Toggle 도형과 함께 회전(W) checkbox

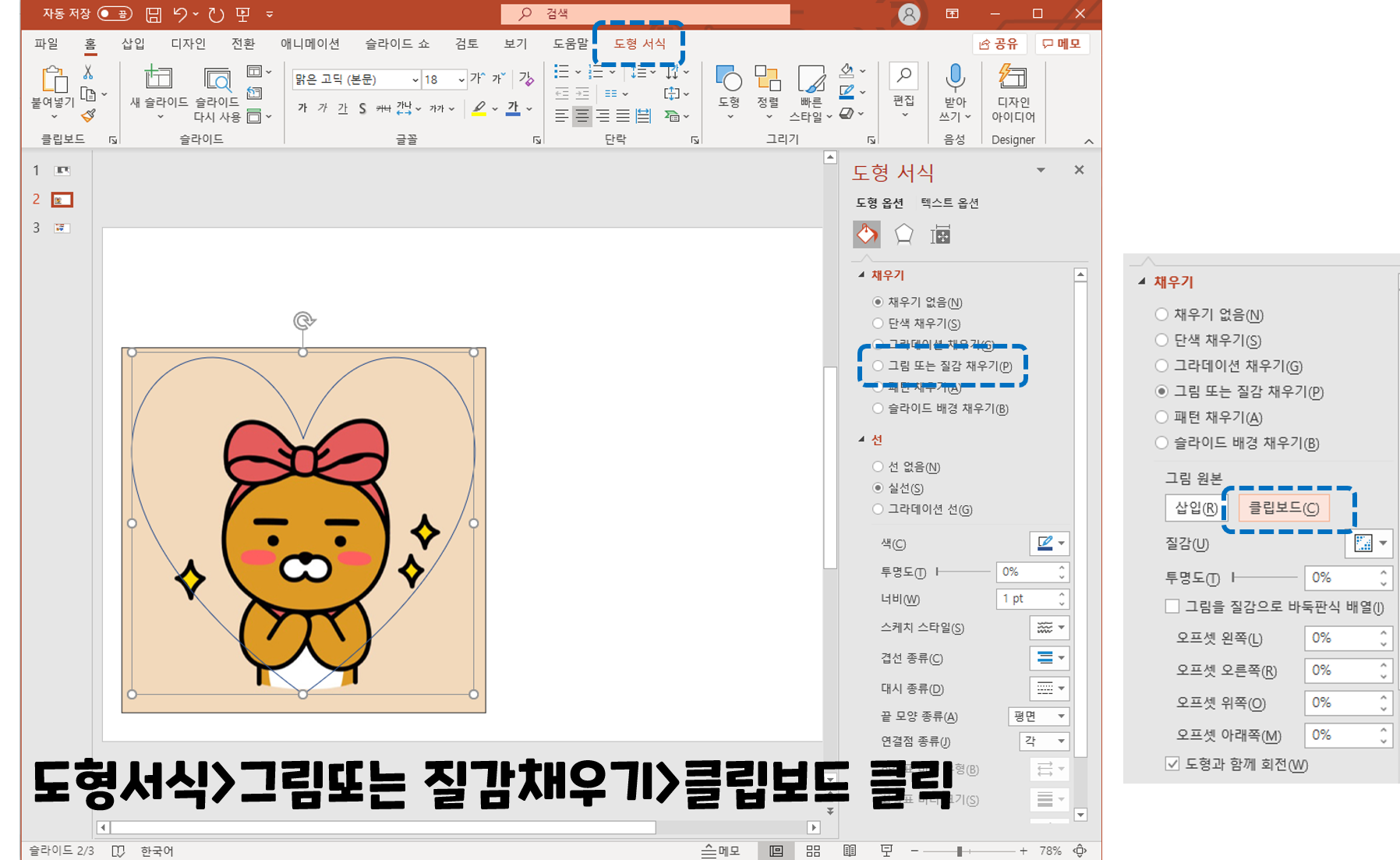(x=1172, y=764)
